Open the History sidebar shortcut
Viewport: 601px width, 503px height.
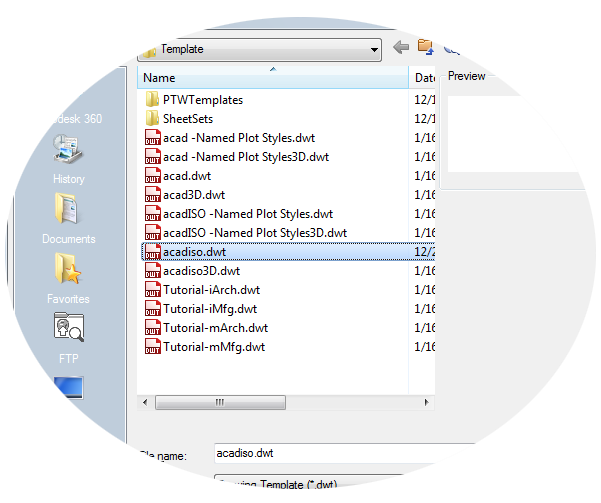click(x=68, y=158)
